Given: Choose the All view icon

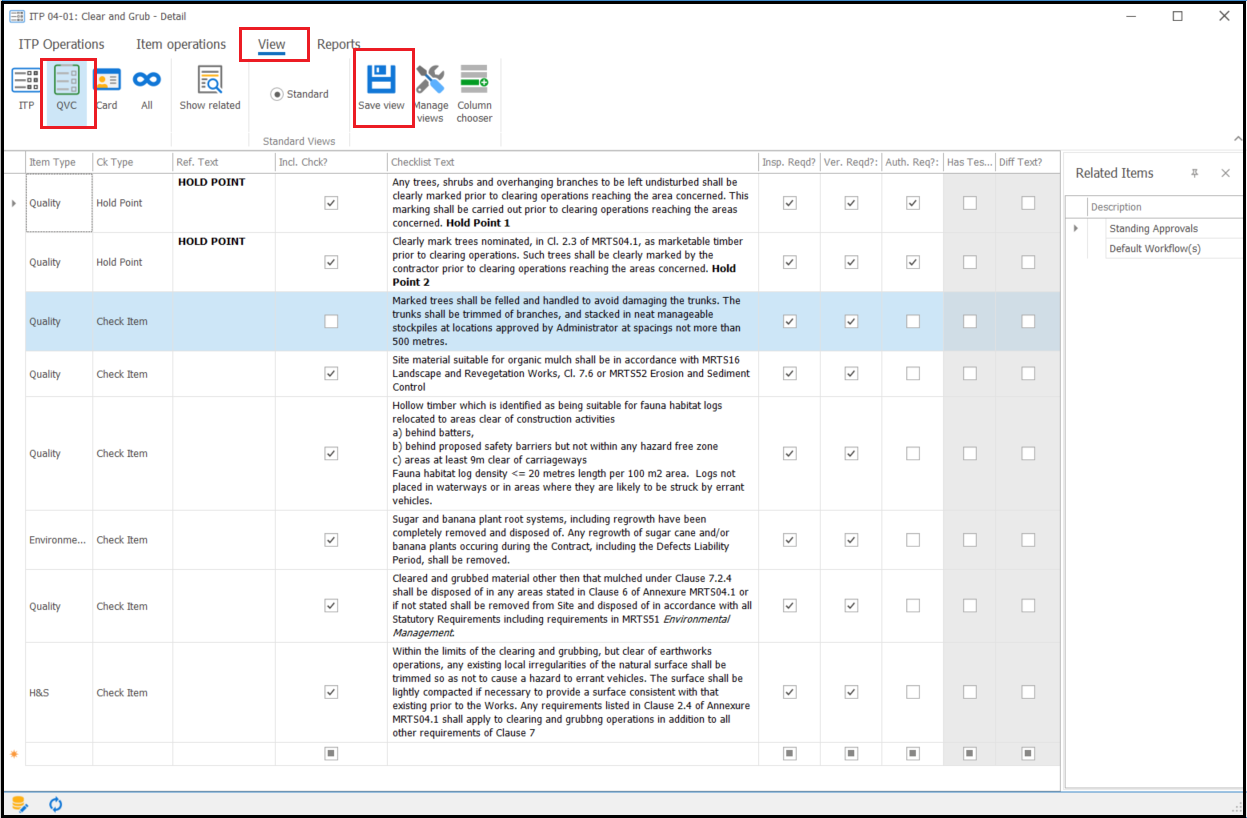Looking at the screenshot, I should click(x=147, y=80).
